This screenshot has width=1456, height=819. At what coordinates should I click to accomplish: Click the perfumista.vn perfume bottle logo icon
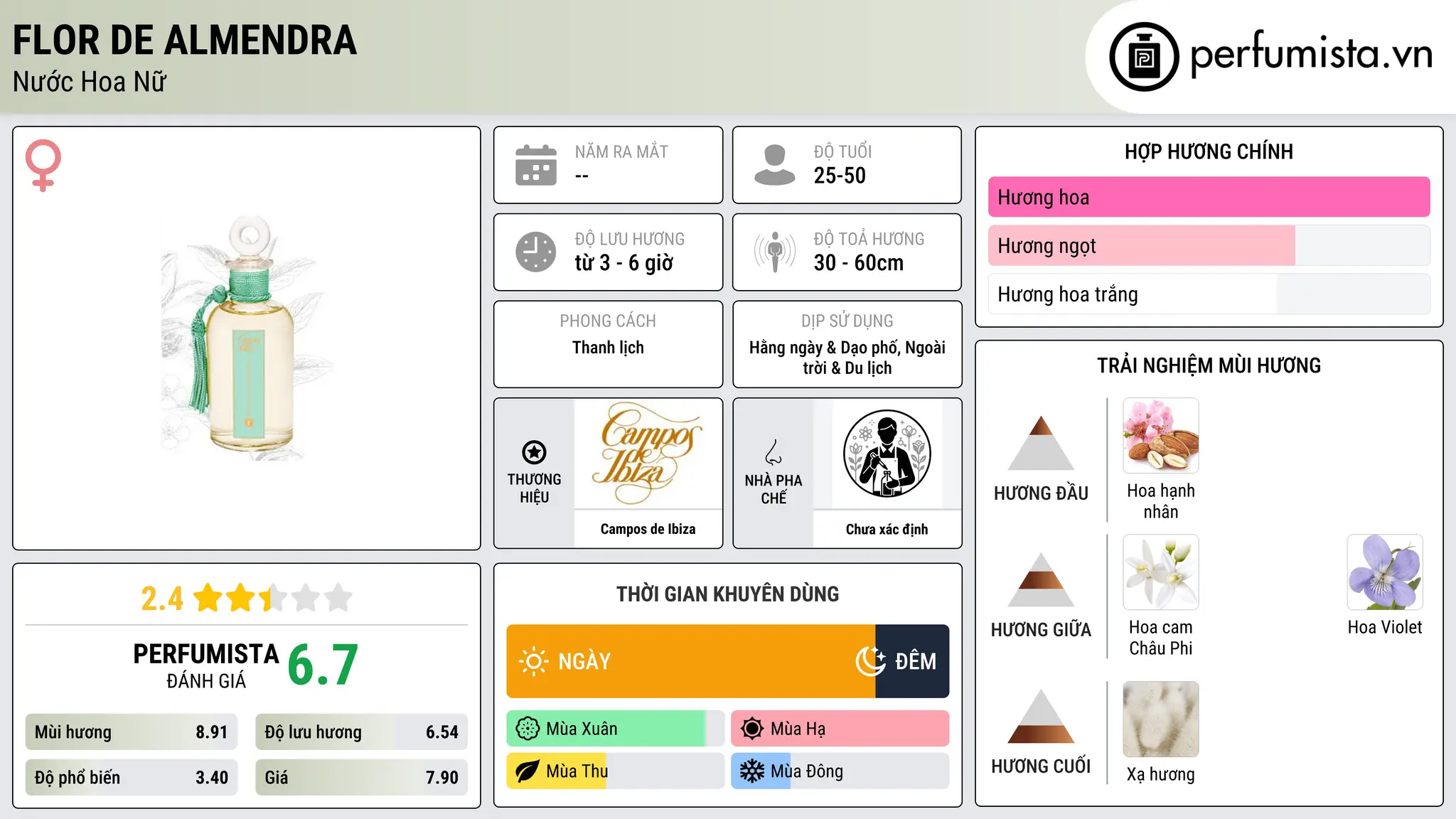click(1144, 57)
